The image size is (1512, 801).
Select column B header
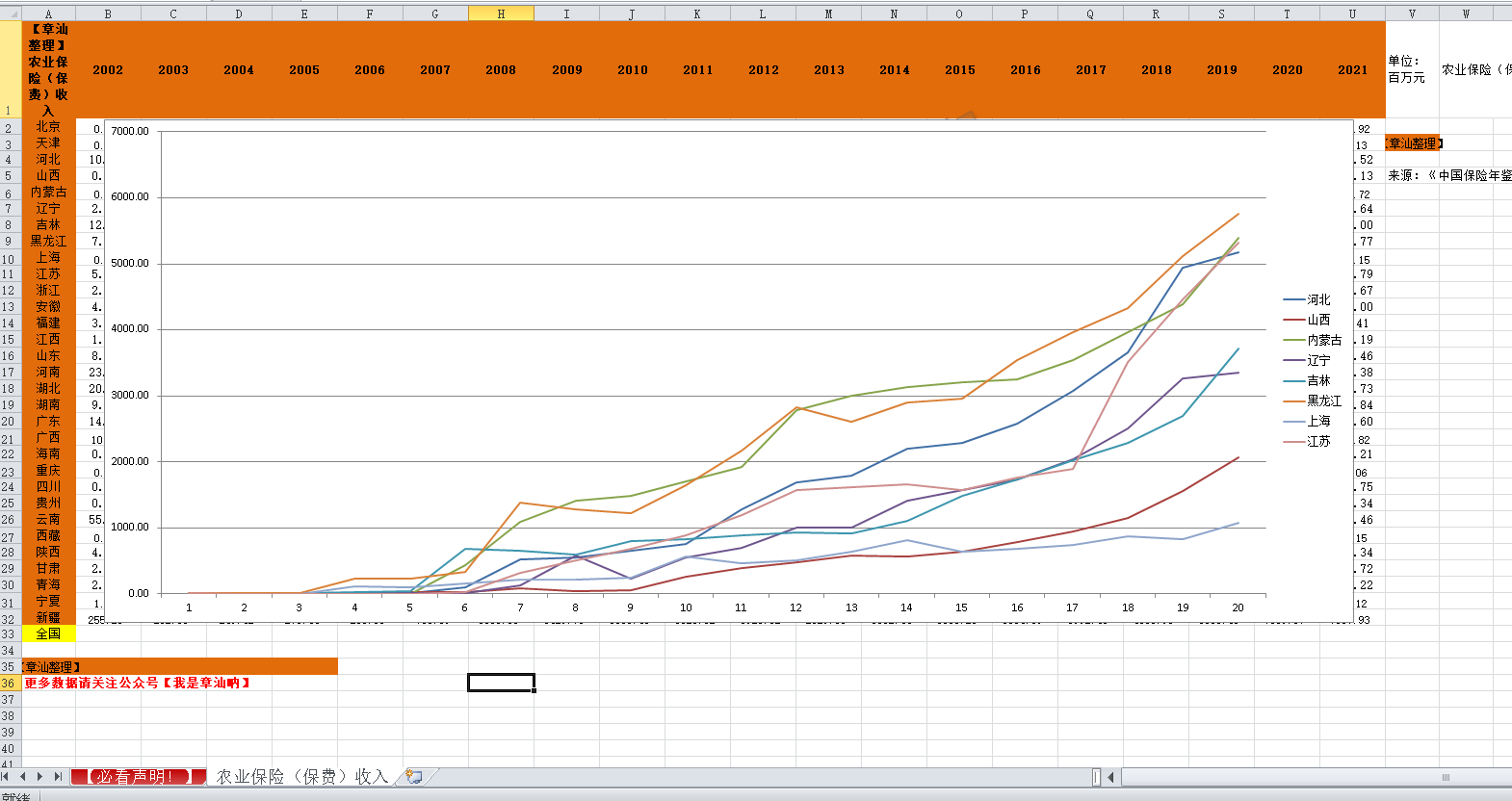coord(108,13)
